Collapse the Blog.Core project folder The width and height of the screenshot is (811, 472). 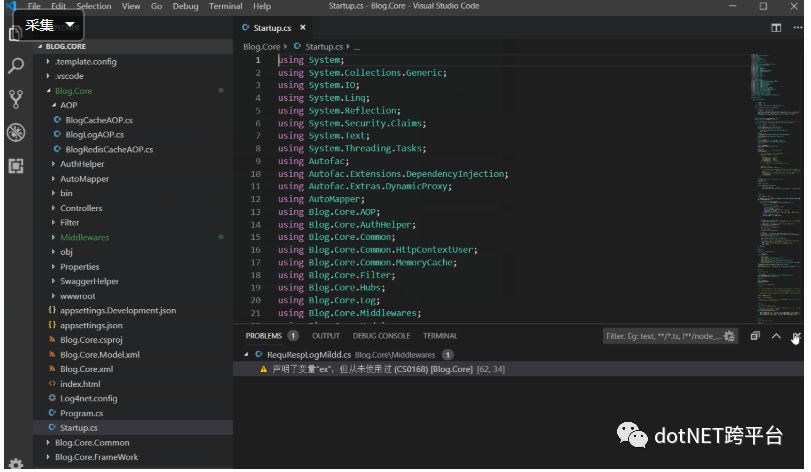click(48, 91)
